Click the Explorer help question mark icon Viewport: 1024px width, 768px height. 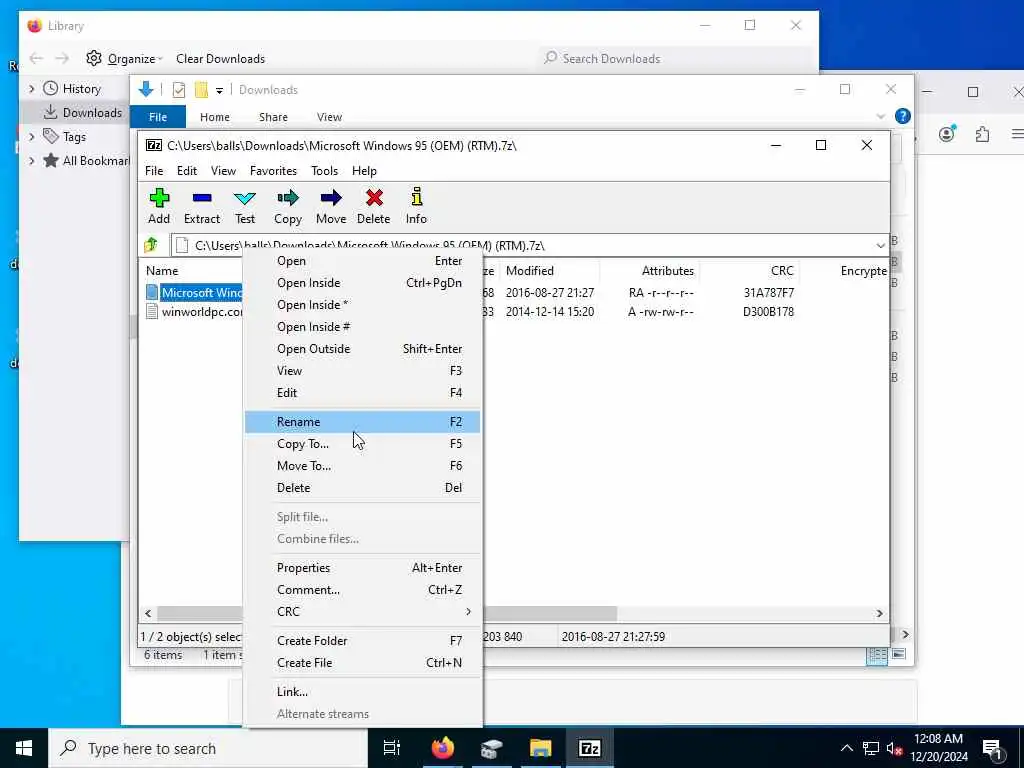coord(903,116)
